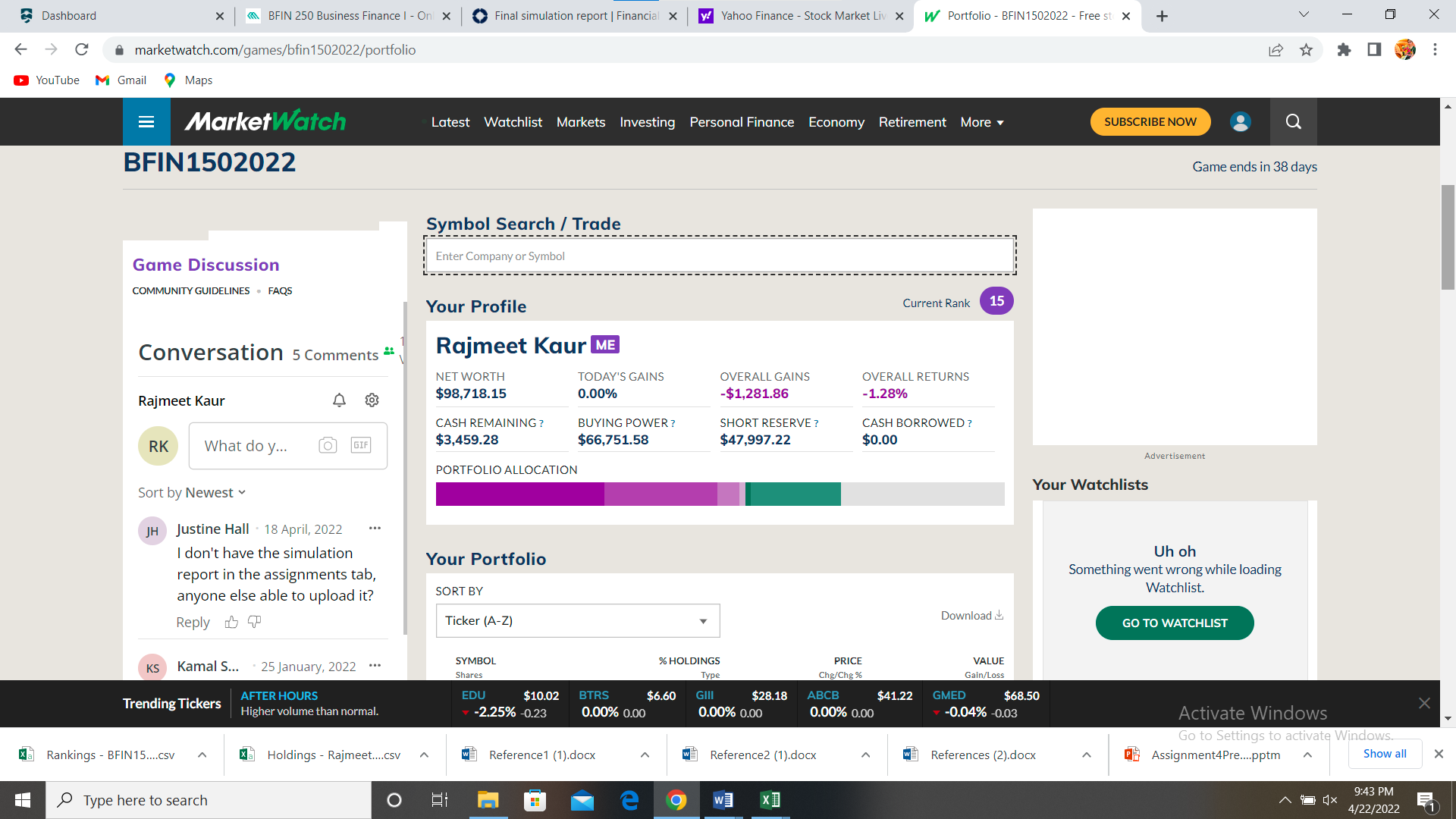Insert a GIF in comment box
The width and height of the screenshot is (1456, 819).
click(x=361, y=445)
